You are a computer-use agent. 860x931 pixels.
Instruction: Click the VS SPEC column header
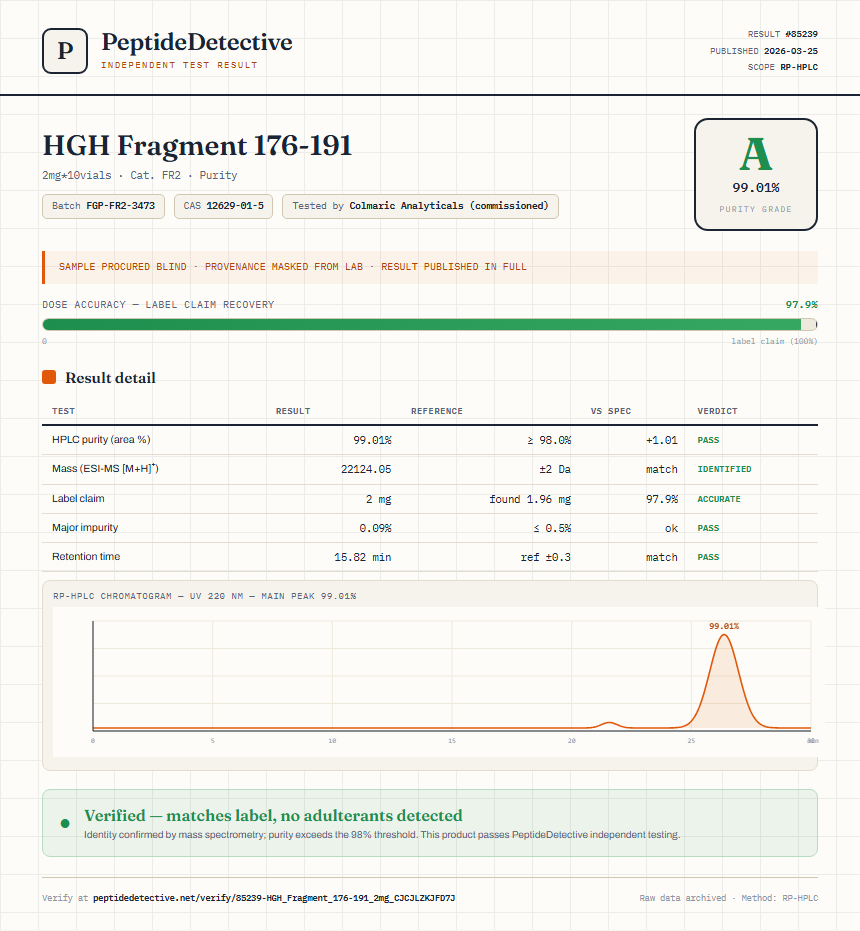[x=611, y=411]
